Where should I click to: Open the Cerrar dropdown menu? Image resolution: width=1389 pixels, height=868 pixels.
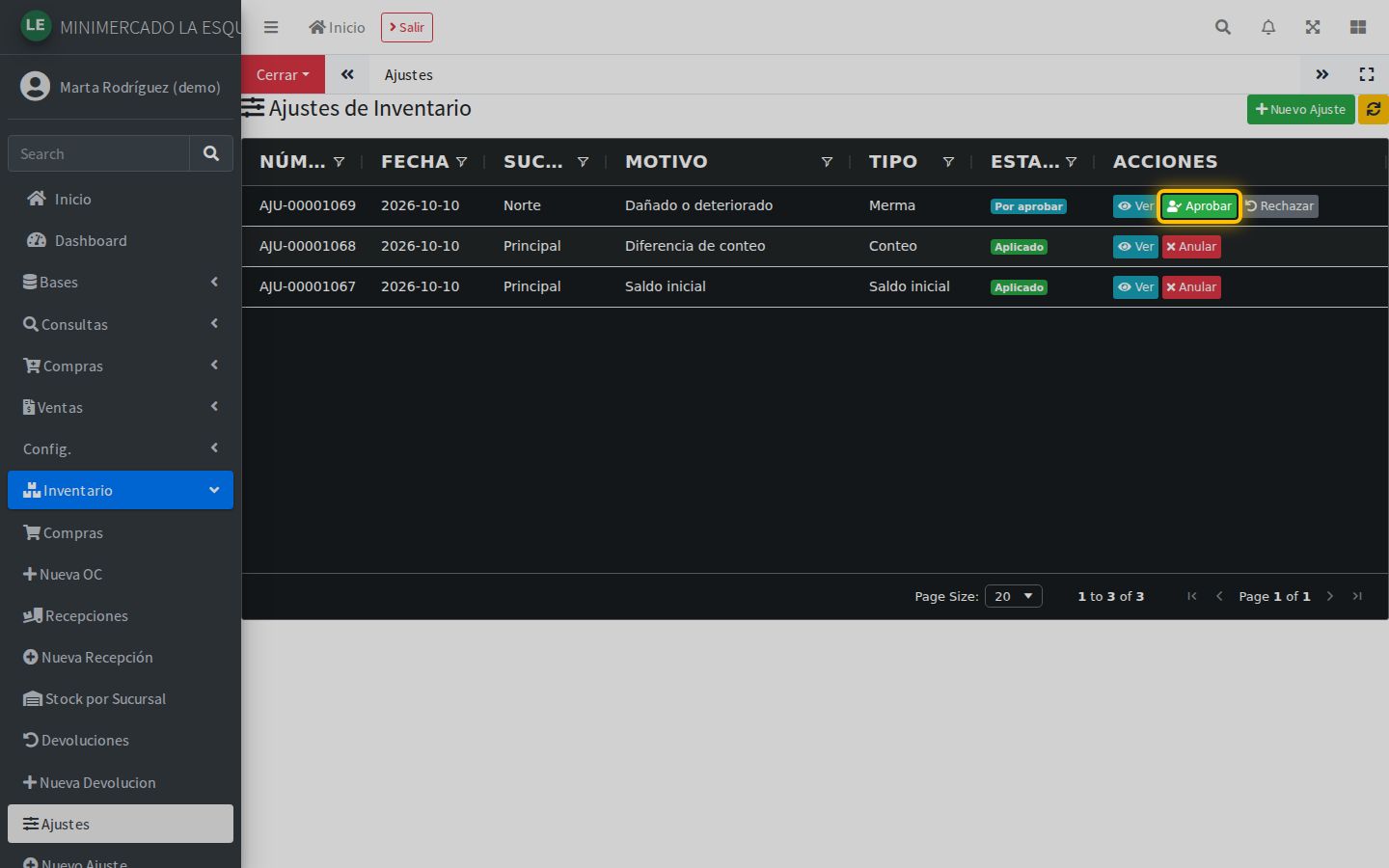tap(284, 74)
